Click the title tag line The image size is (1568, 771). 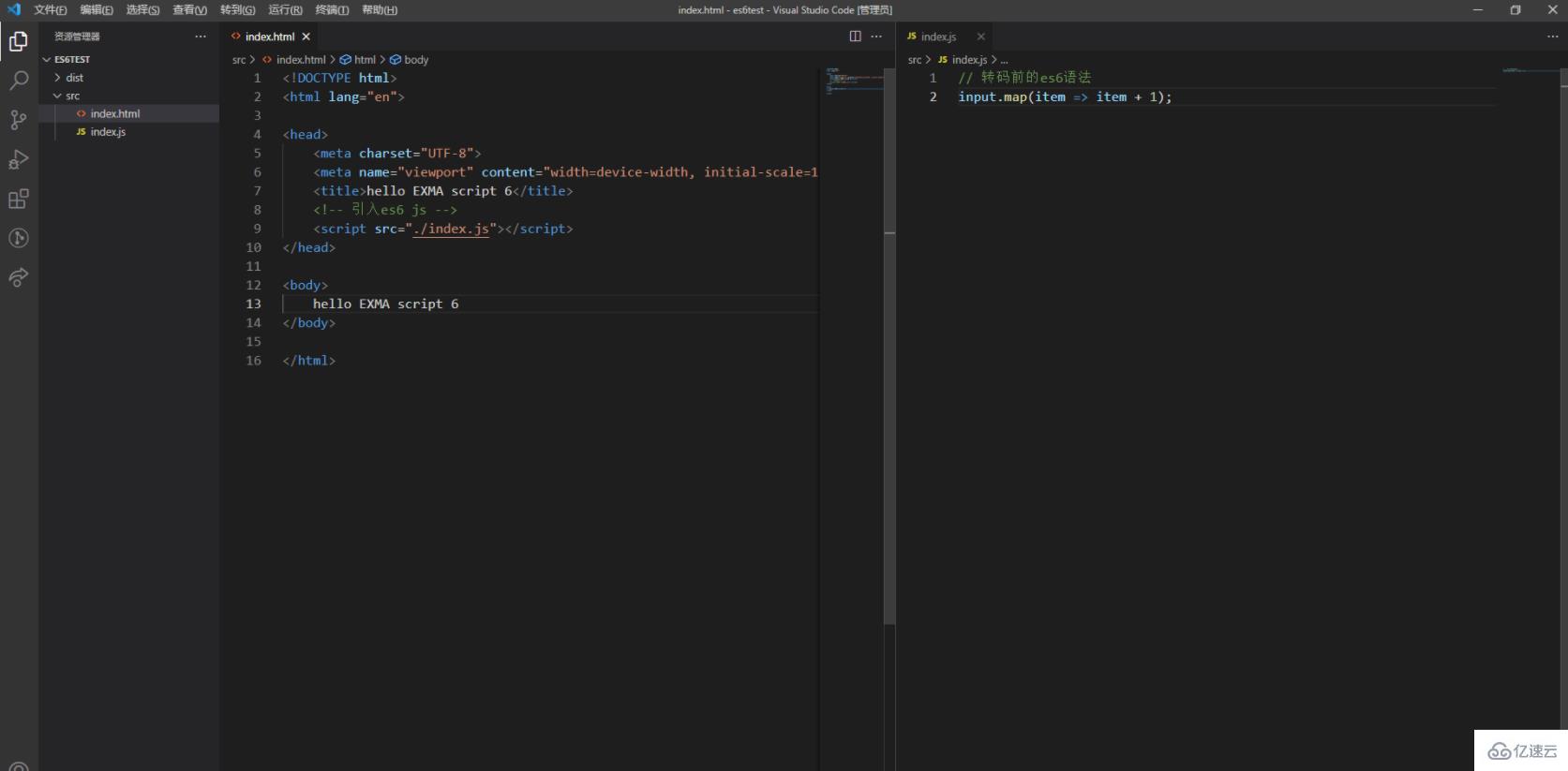coord(442,191)
